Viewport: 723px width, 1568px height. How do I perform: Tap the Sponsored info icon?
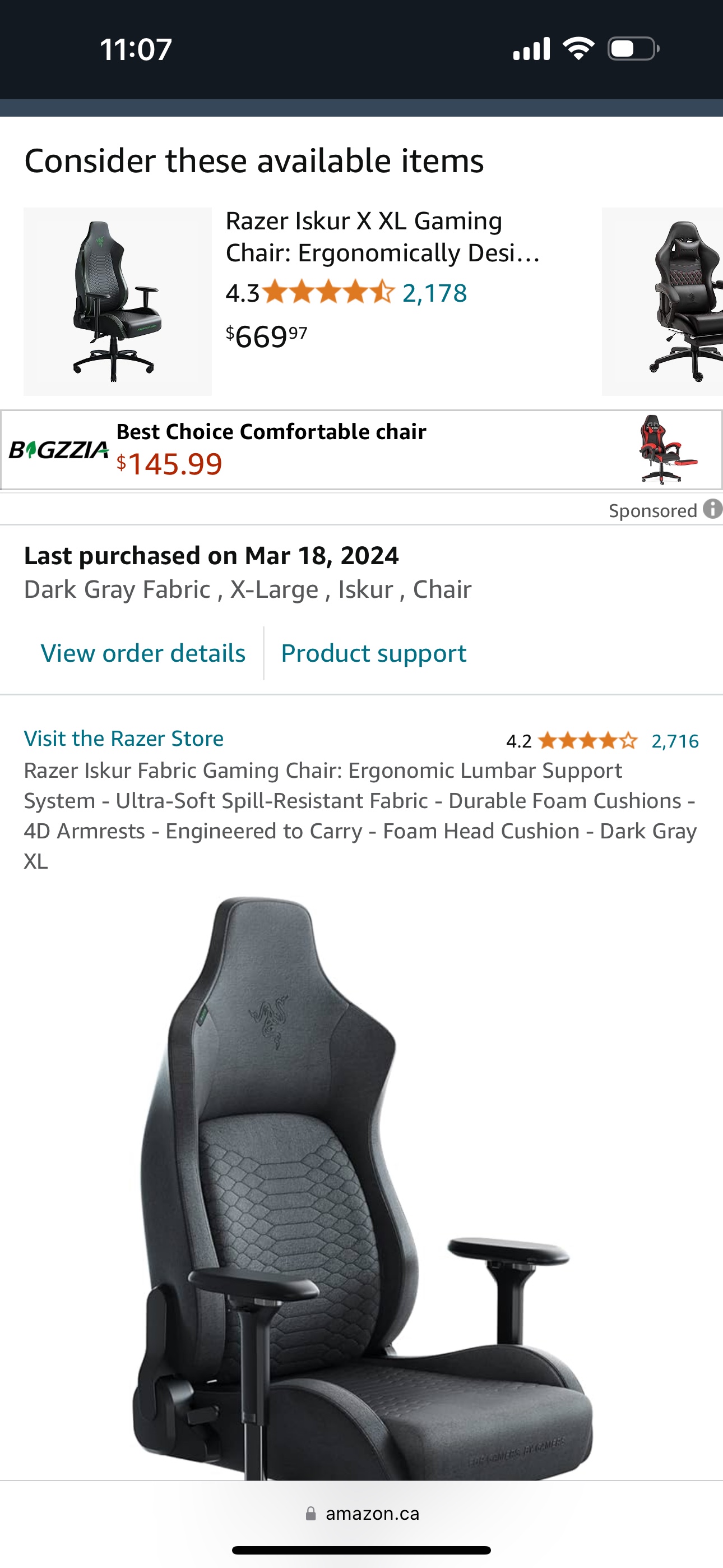click(713, 509)
